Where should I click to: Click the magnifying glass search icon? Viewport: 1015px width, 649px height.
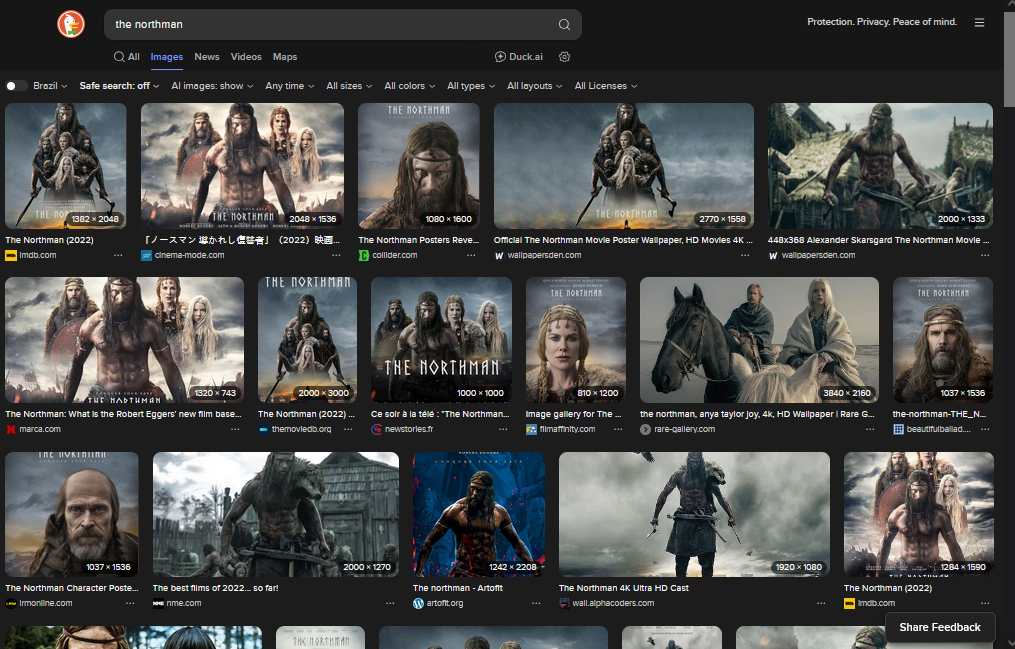(564, 24)
